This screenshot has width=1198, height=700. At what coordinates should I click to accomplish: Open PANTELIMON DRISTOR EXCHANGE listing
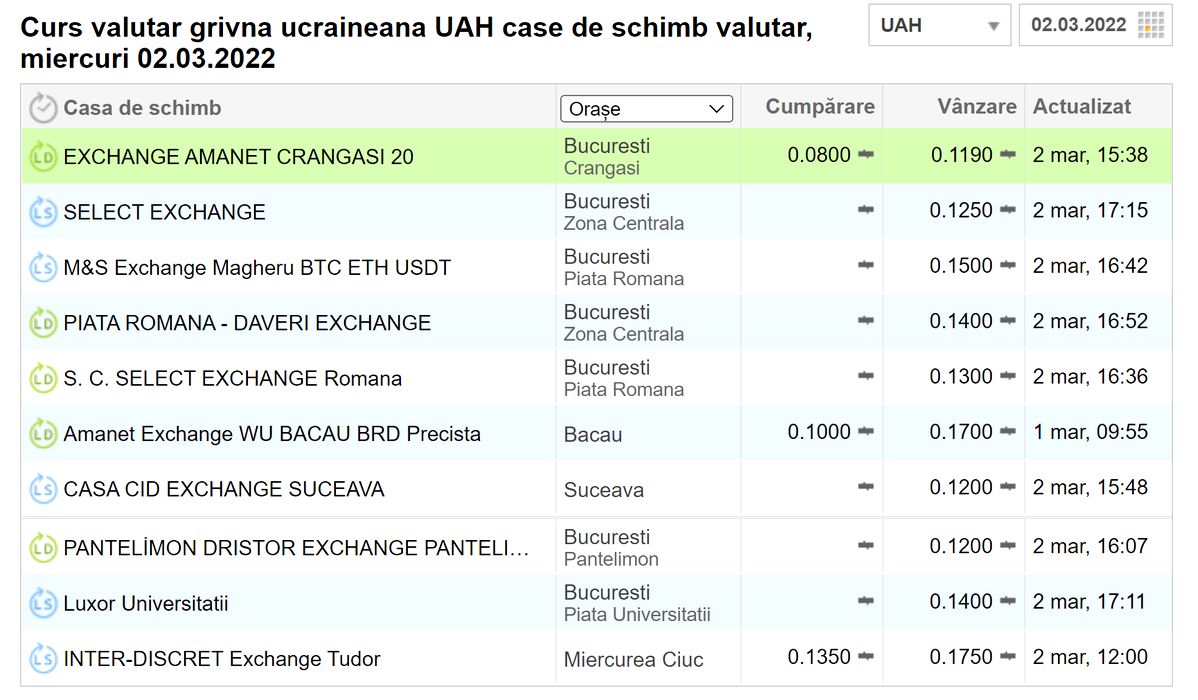296,548
